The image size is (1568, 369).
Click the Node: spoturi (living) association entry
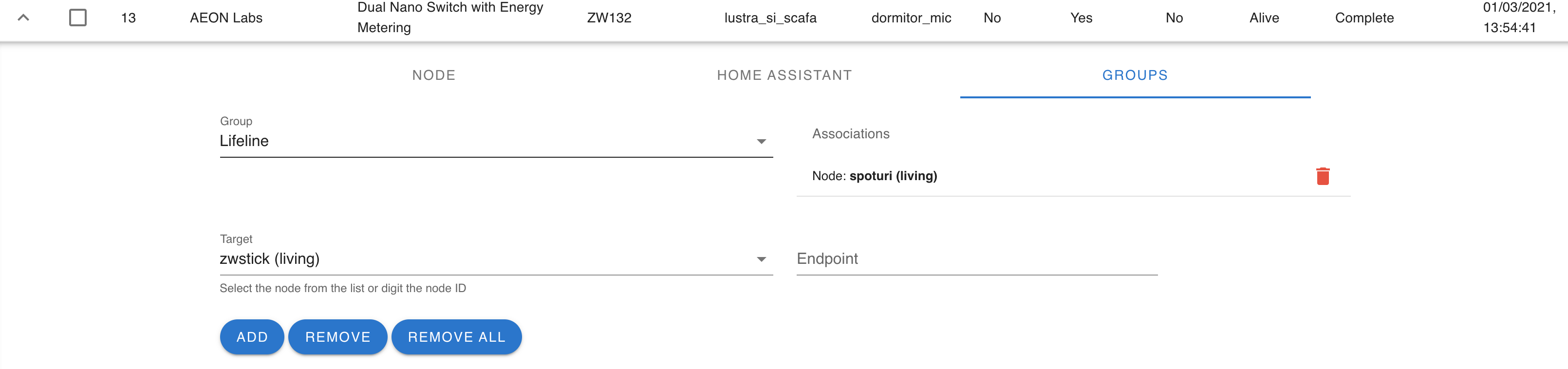(x=876, y=176)
